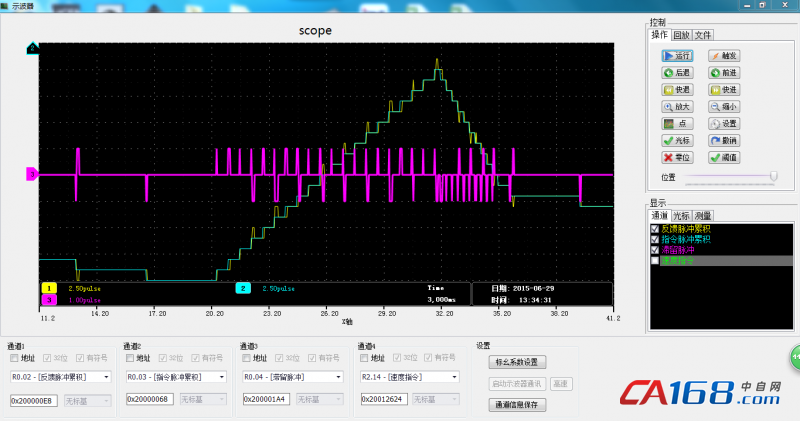
Task: Switch to the 回放 (Playback) tab
Action: [x=681, y=34]
